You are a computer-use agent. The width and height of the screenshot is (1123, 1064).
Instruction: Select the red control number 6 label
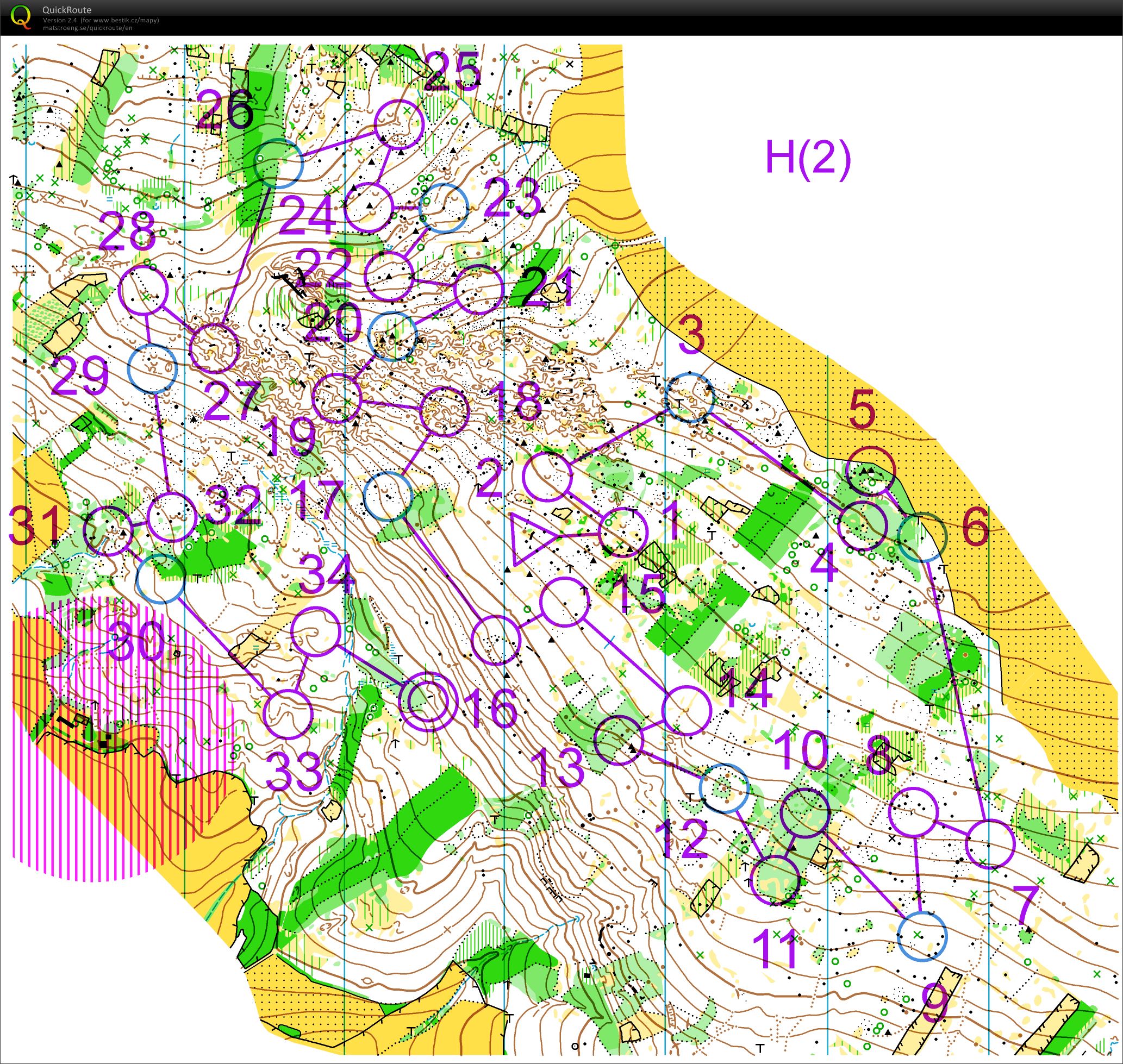(976, 528)
